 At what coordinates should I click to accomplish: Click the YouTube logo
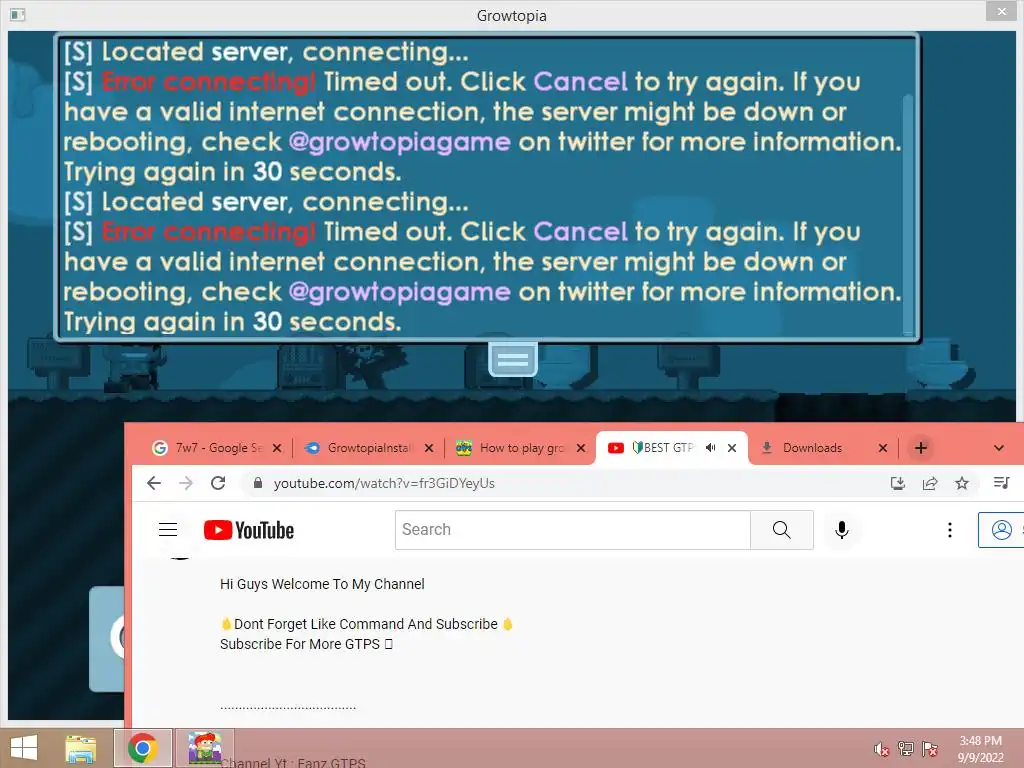tap(249, 530)
